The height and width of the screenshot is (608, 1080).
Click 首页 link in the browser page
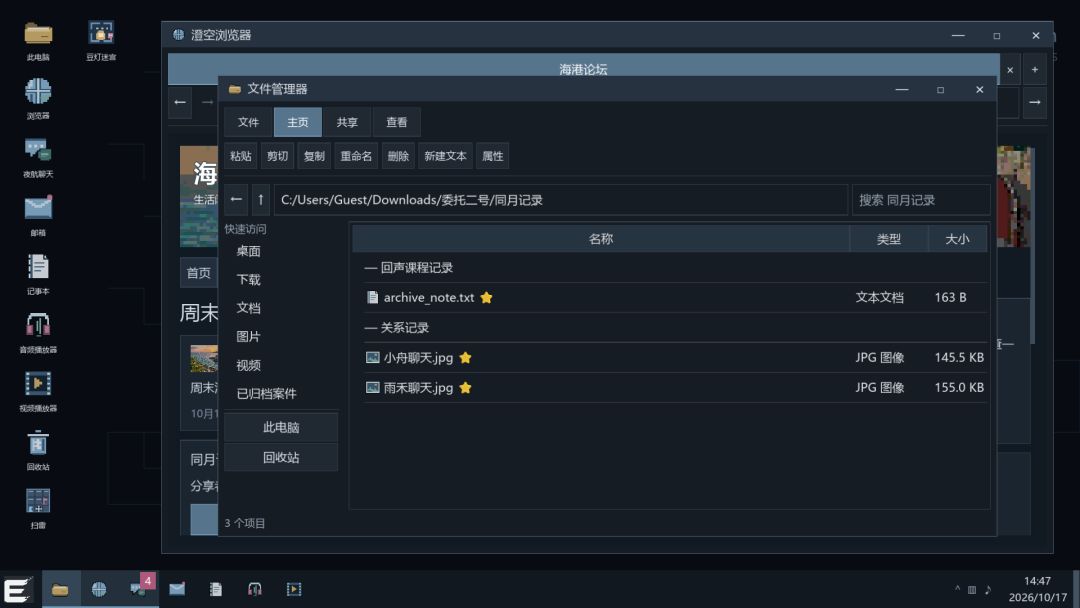[x=198, y=273]
